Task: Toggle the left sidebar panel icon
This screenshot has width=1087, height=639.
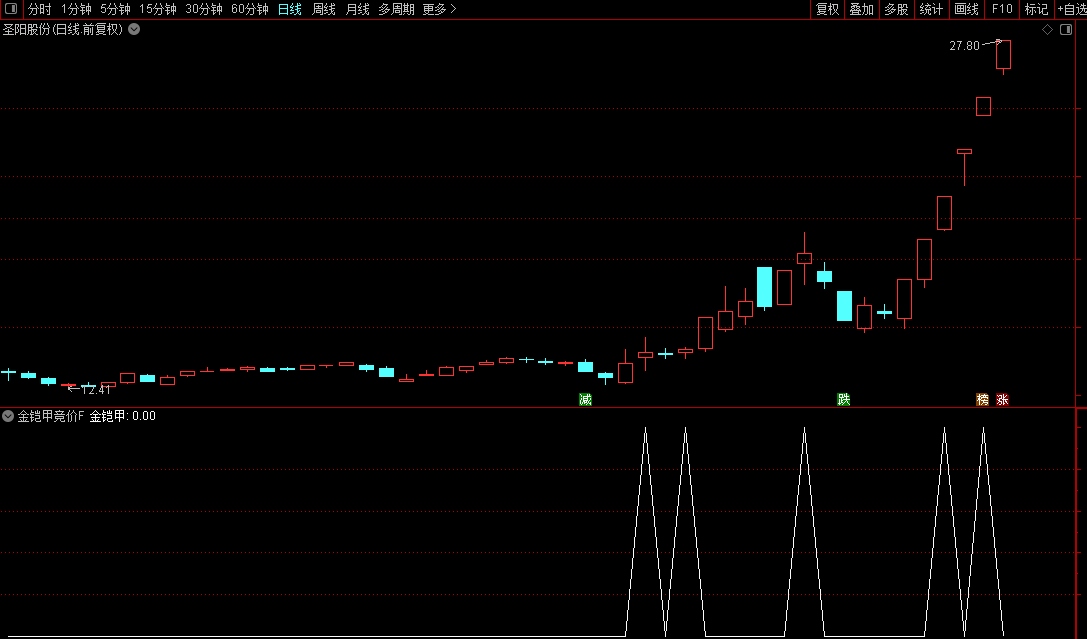Action: [10, 9]
